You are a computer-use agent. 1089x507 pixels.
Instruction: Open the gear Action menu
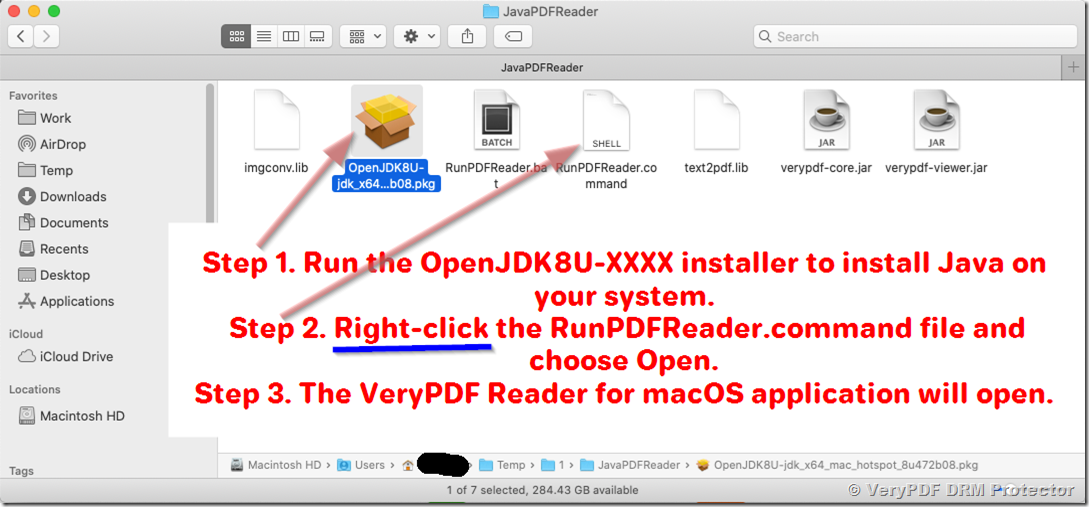(417, 36)
